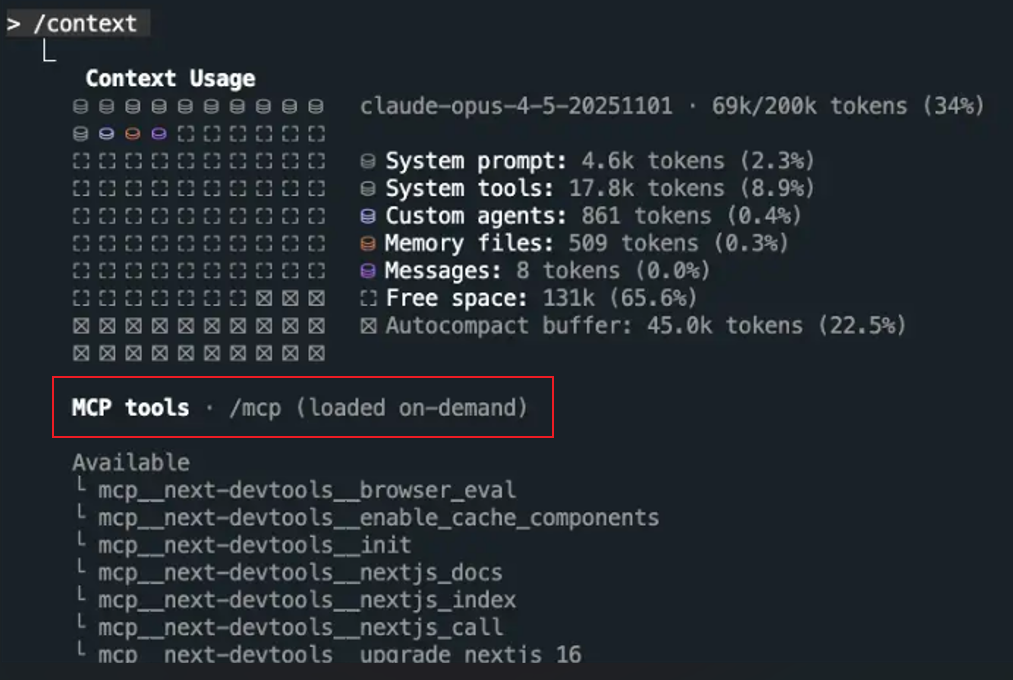Select the enable_cache_components tool entry
Viewport: 1013px width, 680px height.
pos(378,518)
